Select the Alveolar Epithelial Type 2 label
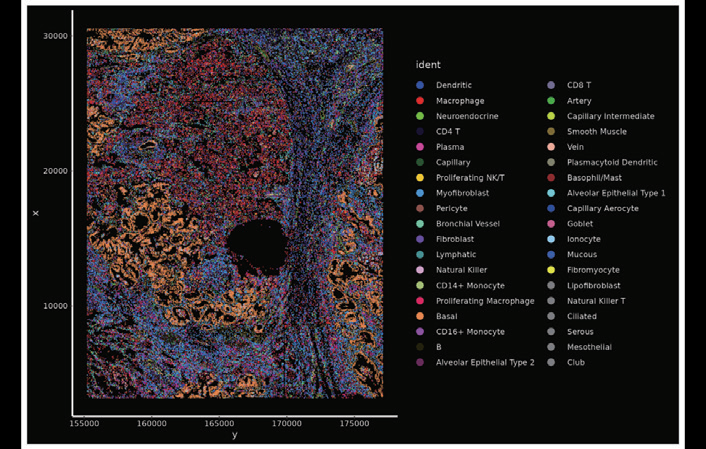This screenshot has height=449, width=706. pos(485,362)
